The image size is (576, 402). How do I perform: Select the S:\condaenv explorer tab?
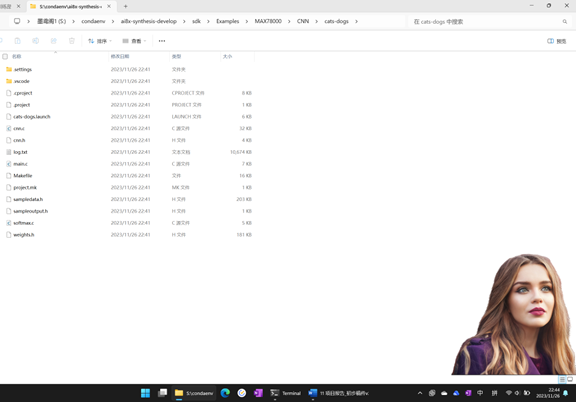click(71, 6)
